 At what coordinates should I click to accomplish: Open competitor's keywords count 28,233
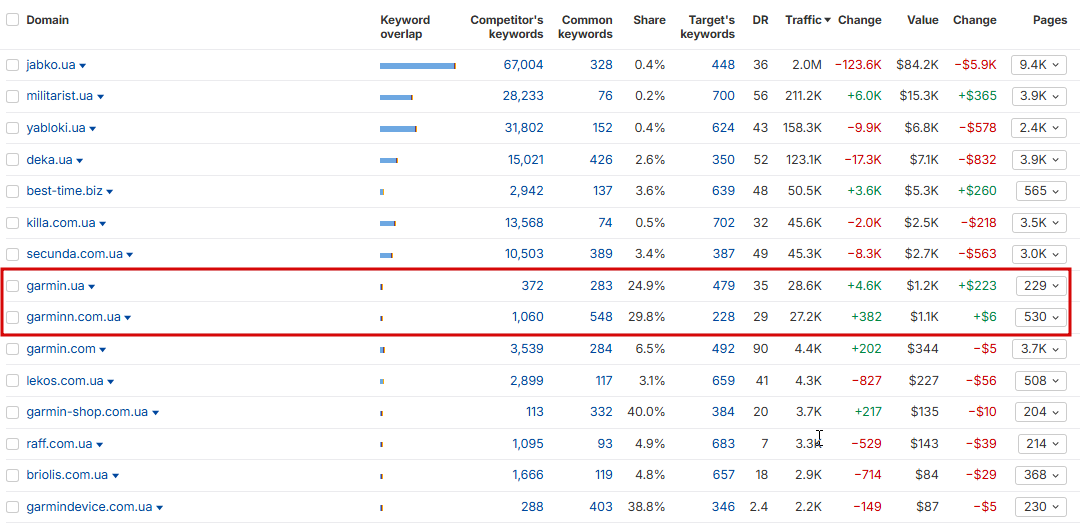[x=523, y=96]
